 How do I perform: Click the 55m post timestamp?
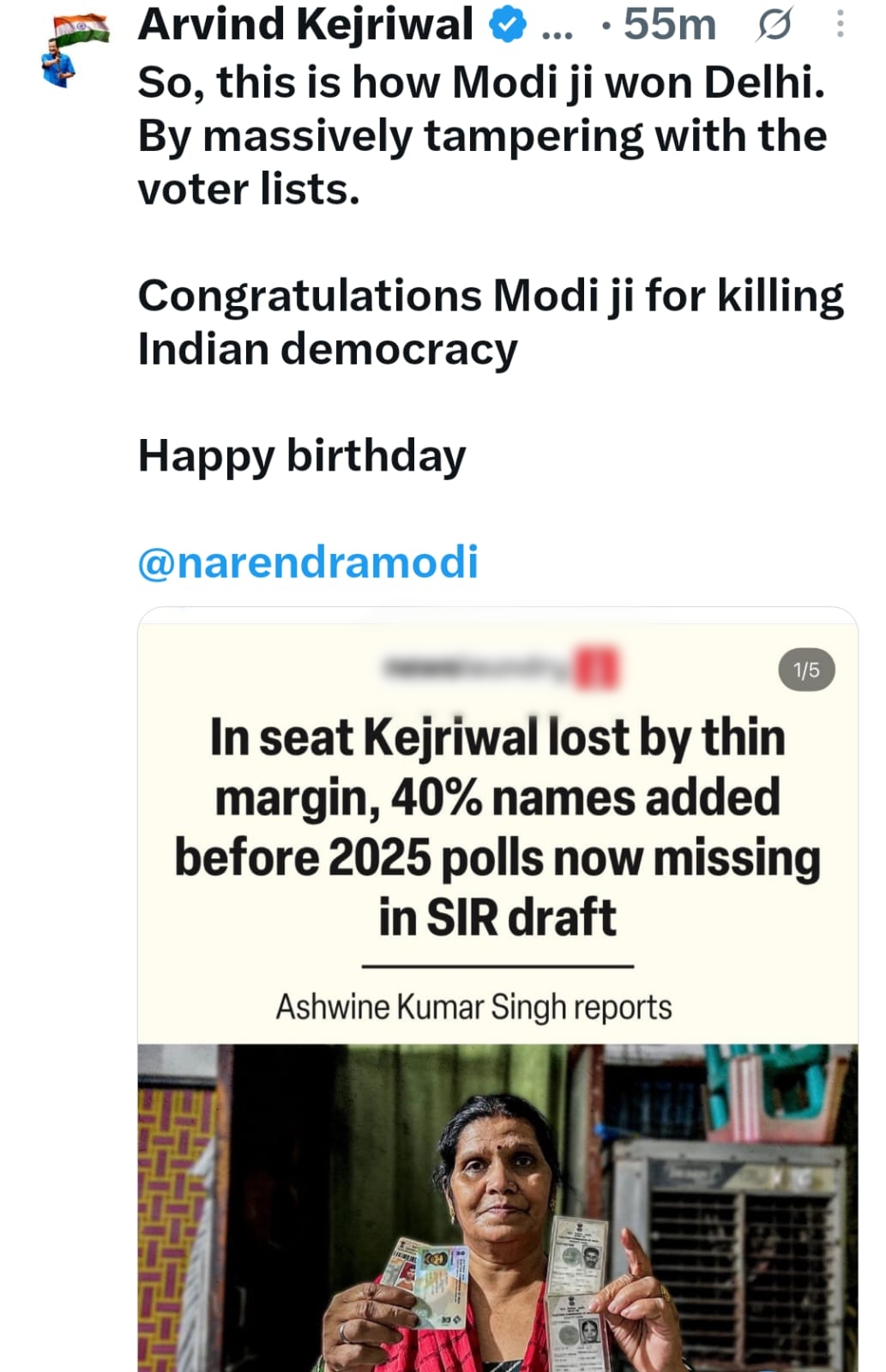click(x=669, y=25)
